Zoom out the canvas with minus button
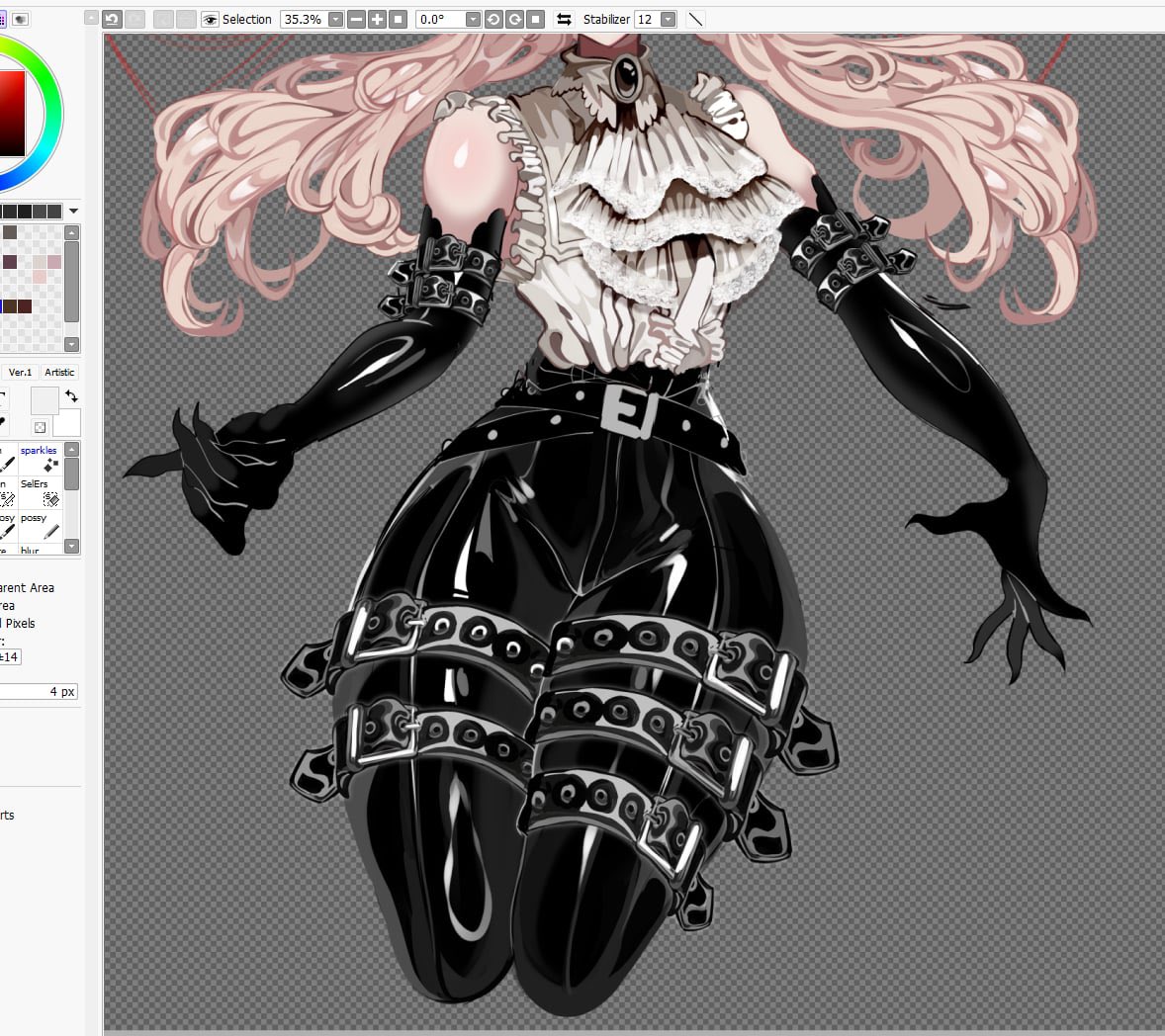This screenshot has height=1036, width=1165. (357, 20)
